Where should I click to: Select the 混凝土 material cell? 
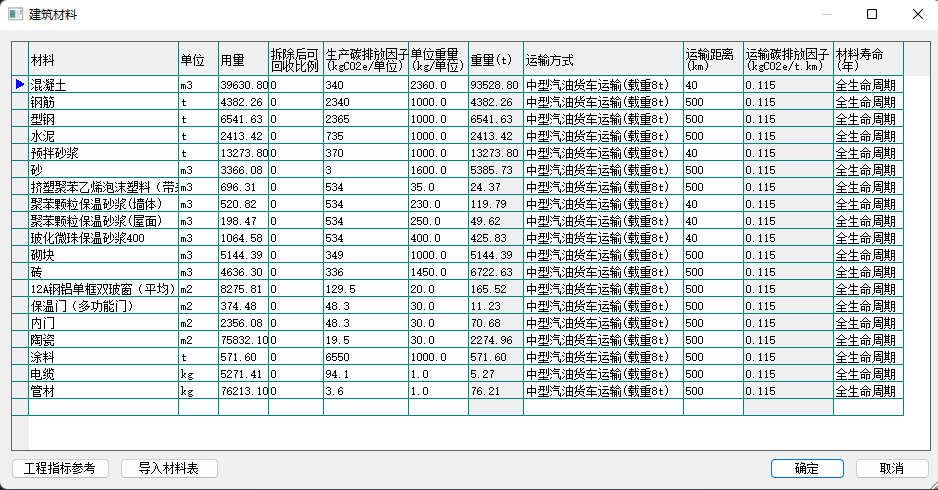pos(102,86)
